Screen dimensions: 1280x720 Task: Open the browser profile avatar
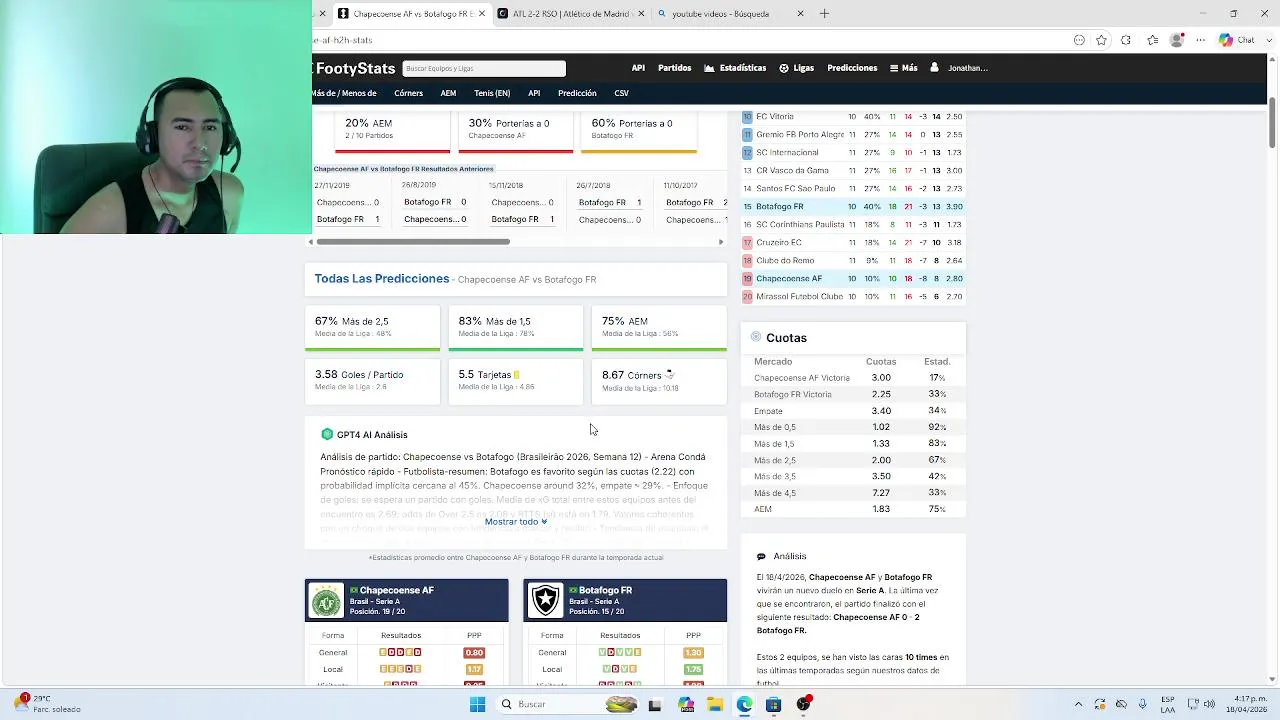1177,40
